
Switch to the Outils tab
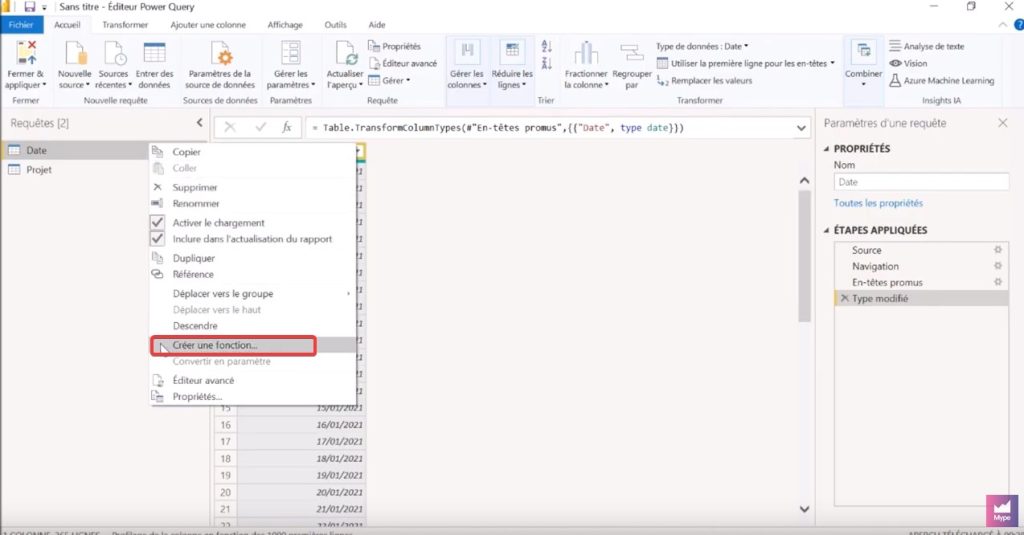pos(336,25)
